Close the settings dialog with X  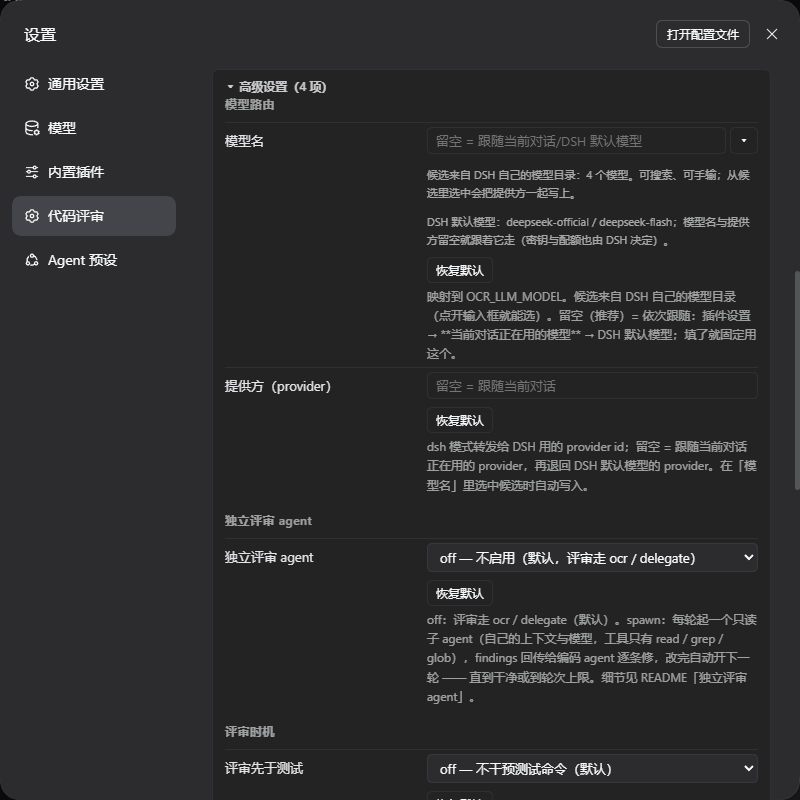pos(771,34)
